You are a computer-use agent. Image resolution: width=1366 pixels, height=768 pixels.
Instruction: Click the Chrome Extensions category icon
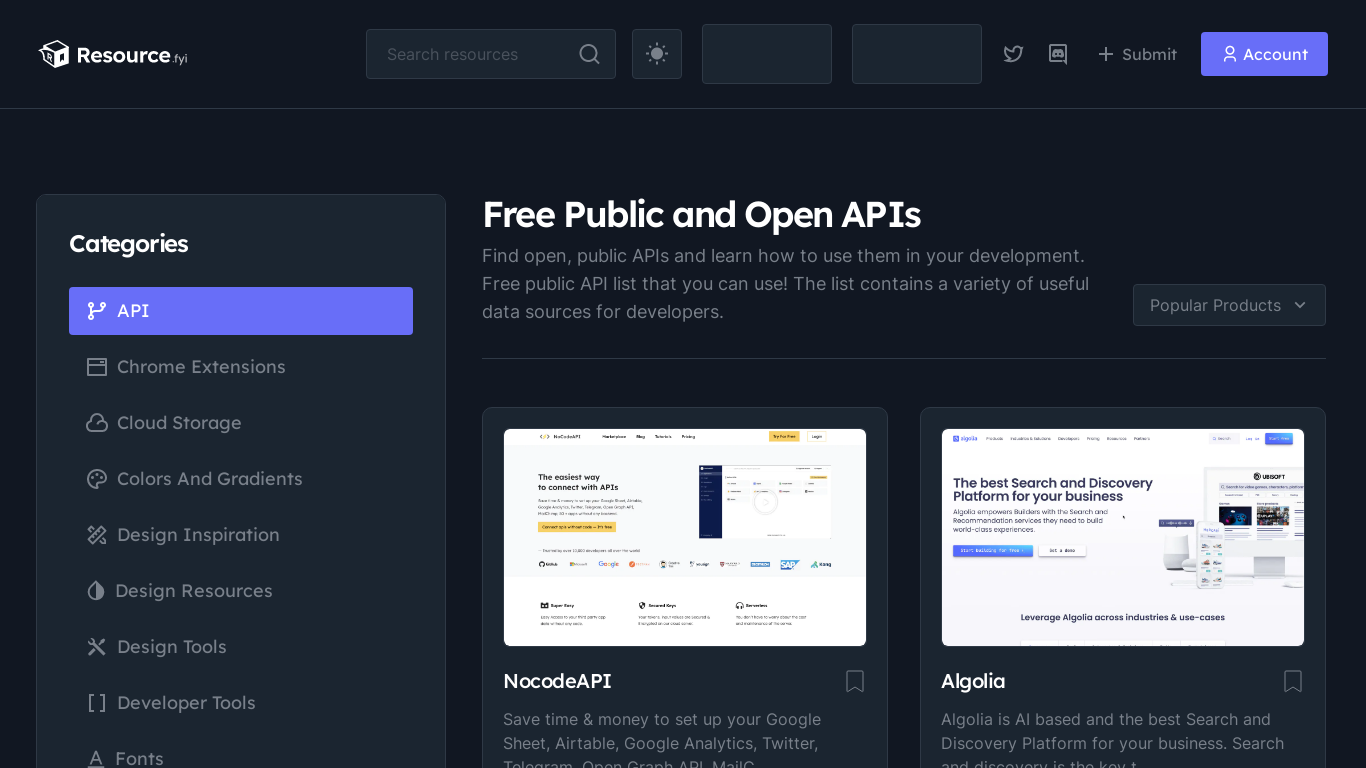(96, 367)
